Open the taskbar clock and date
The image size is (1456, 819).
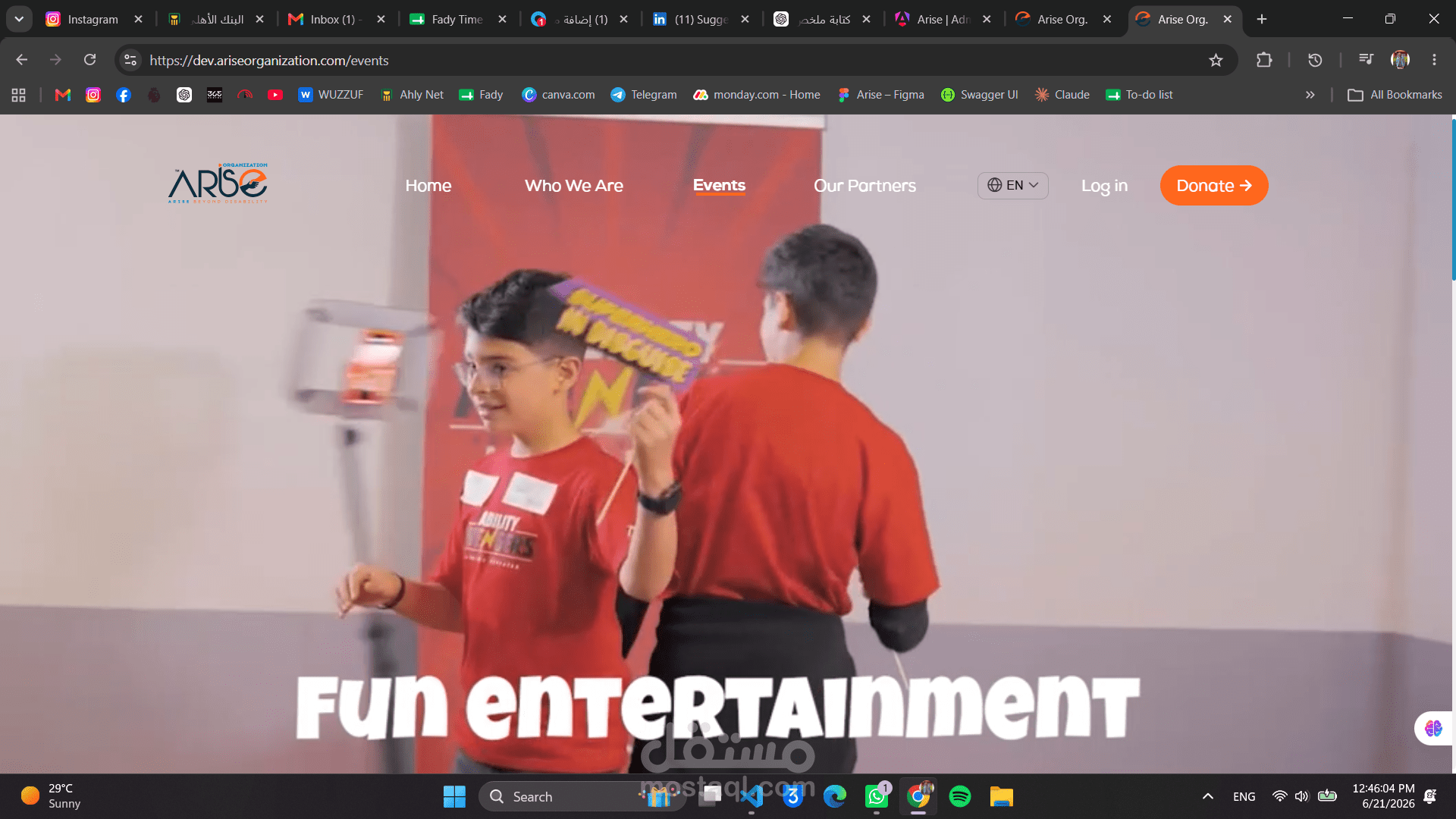point(1384,796)
